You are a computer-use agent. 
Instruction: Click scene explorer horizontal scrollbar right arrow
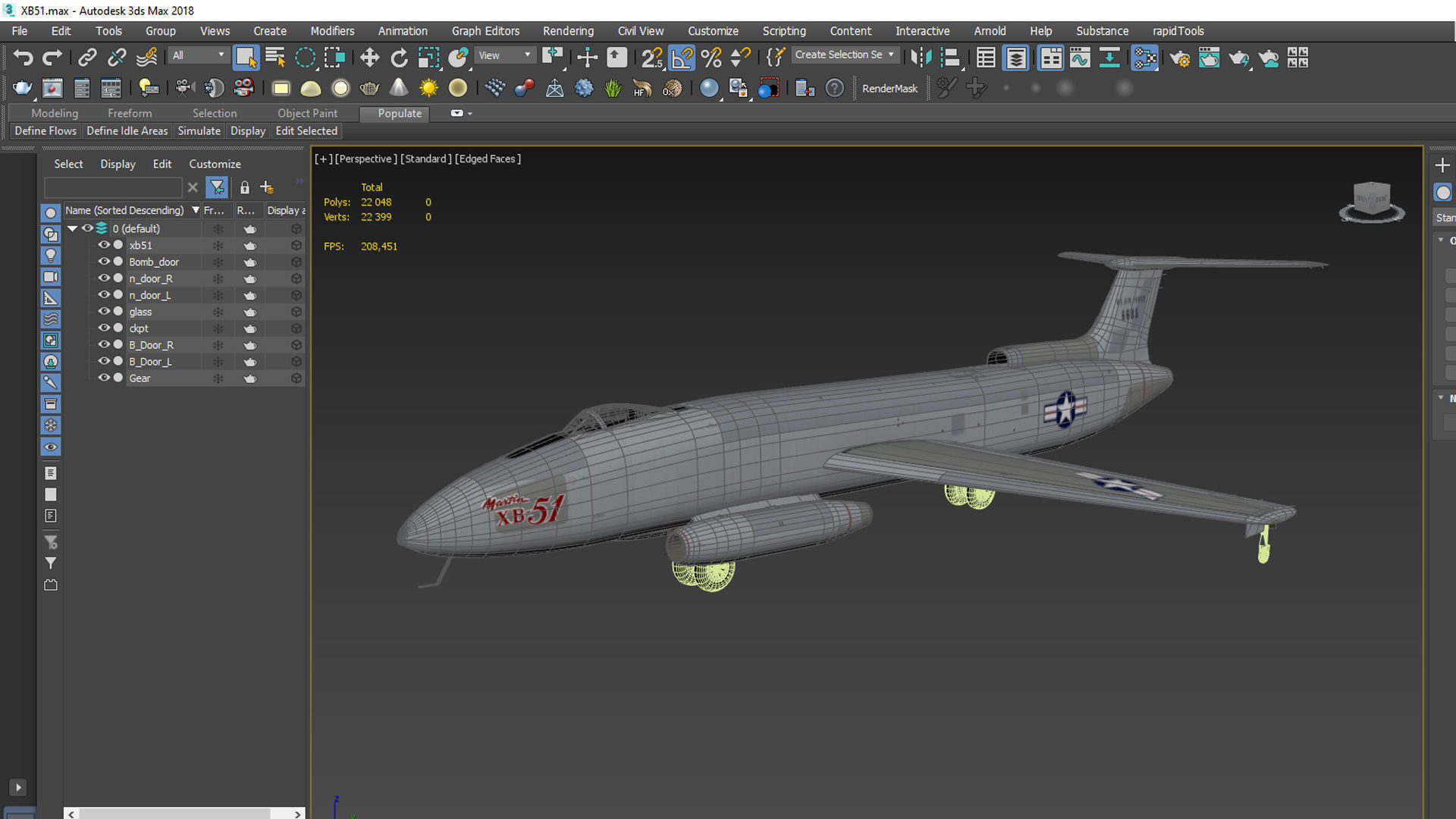pyautogui.click(x=297, y=814)
